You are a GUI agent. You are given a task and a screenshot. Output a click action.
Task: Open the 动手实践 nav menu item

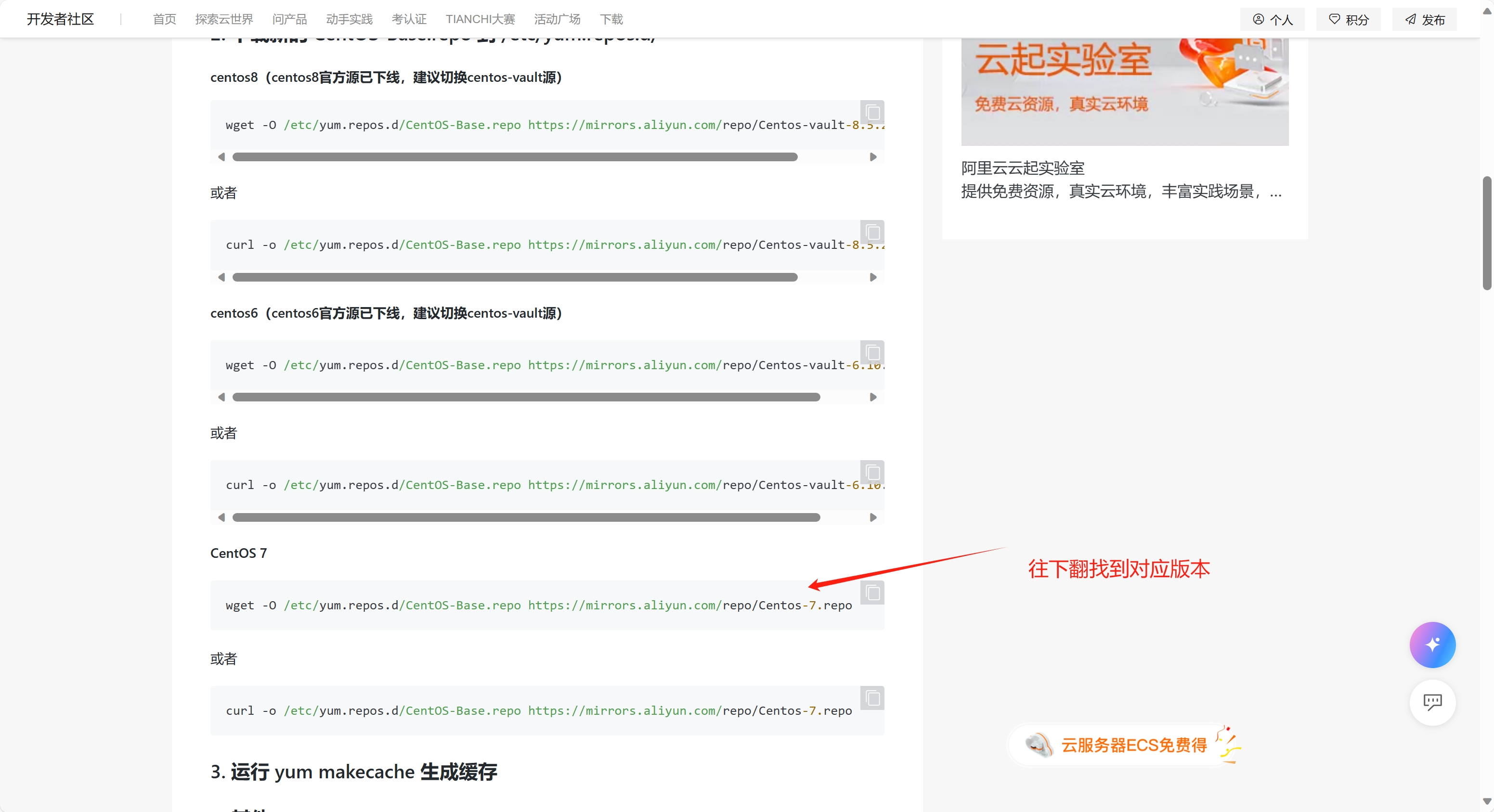click(x=349, y=19)
